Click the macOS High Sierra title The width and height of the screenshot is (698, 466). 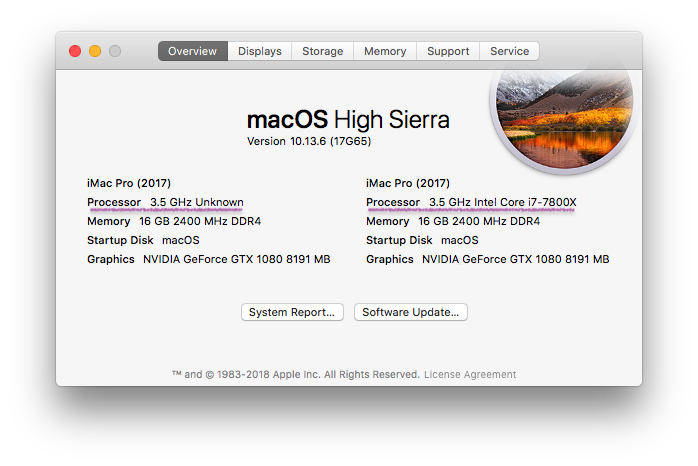(x=348, y=119)
